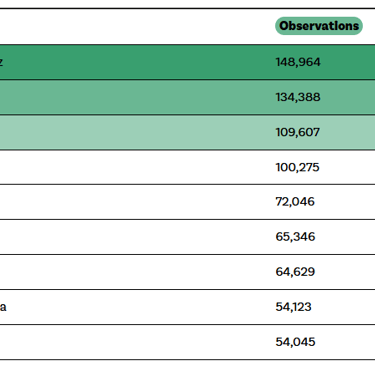The width and height of the screenshot is (375, 366).
Task: Choose the 64,629 observations entry
Action: click(x=295, y=272)
